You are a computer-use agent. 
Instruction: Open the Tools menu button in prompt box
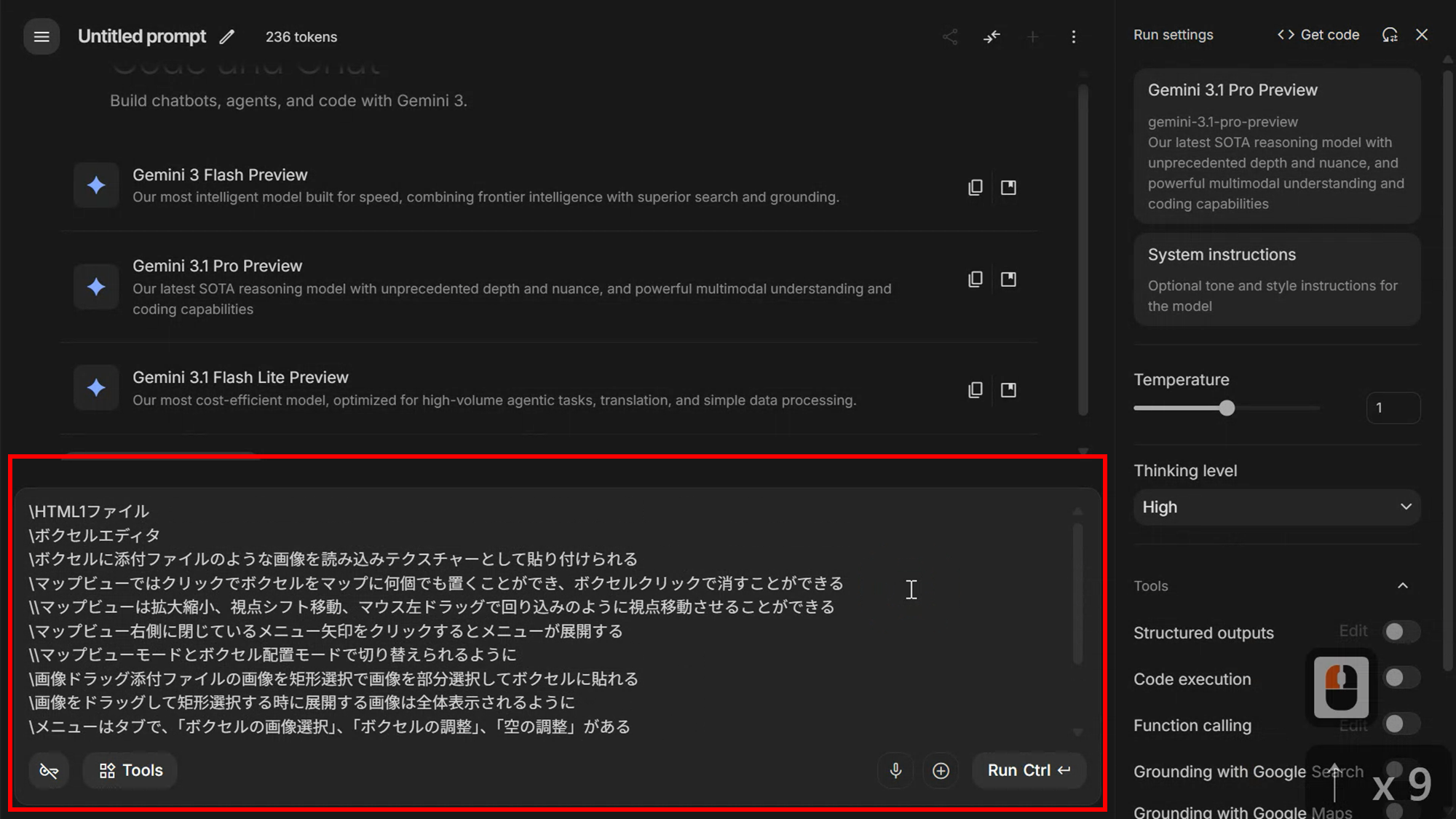coord(130,770)
